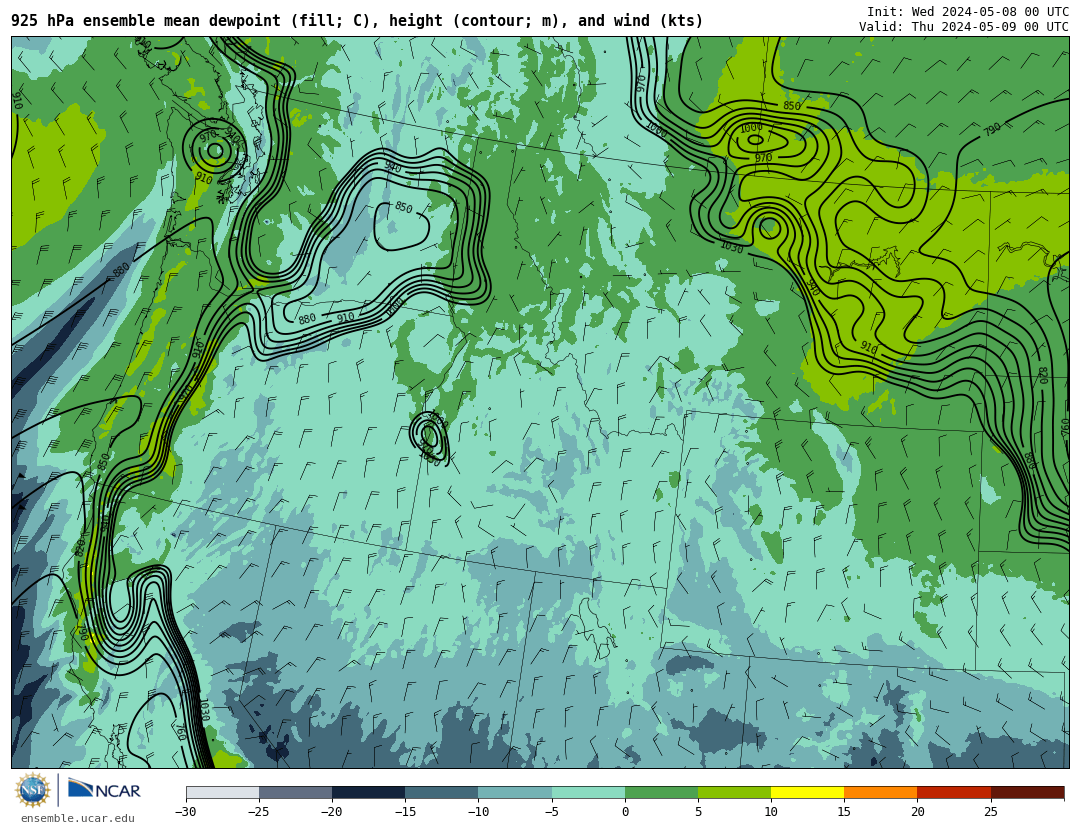Click the 5 to 10 lime swatch
This screenshot has height=831, width=1080.
[734, 792]
